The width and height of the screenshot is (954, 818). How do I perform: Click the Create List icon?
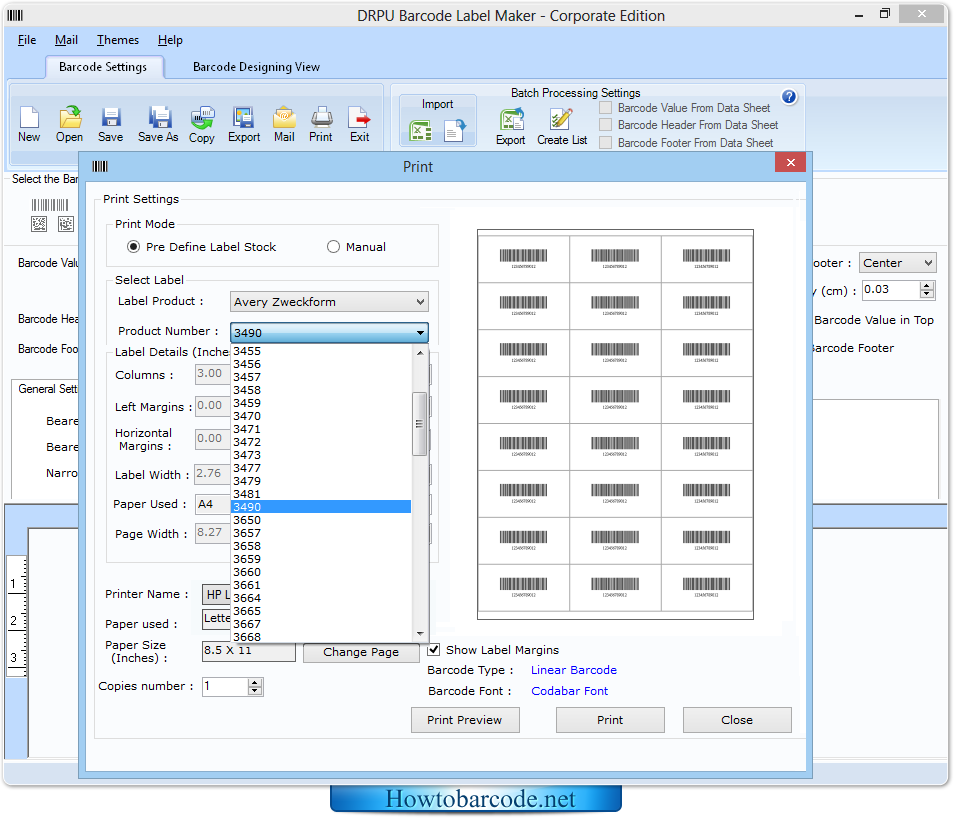click(x=562, y=127)
